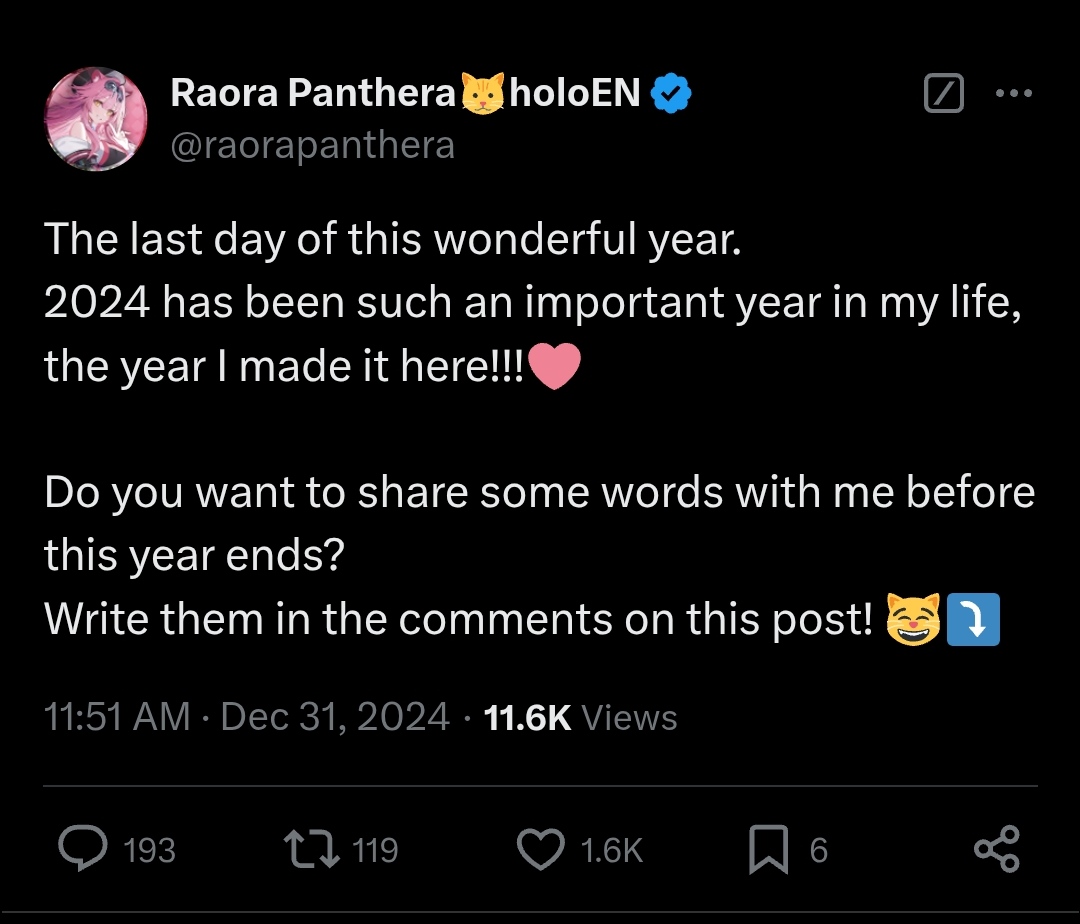This screenshot has width=1080, height=924.
Task: Open Raora Panthera's profile picture
Action: tap(96, 119)
